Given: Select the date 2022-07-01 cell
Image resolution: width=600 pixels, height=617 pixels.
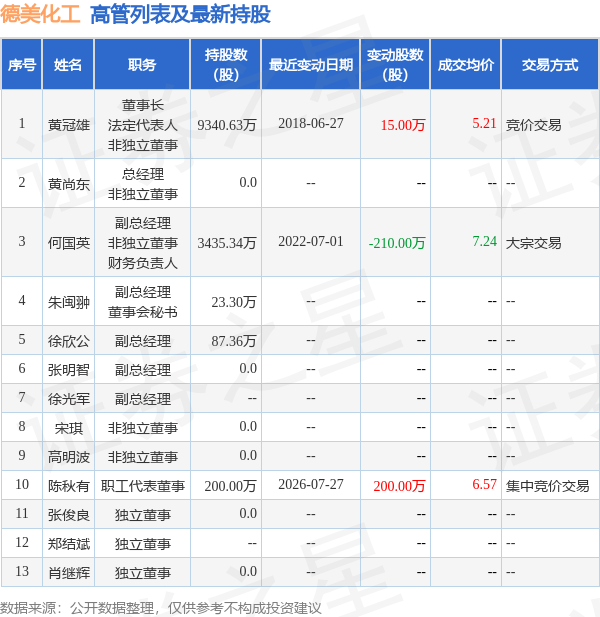Looking at the screenshot, I should (310, 241).
